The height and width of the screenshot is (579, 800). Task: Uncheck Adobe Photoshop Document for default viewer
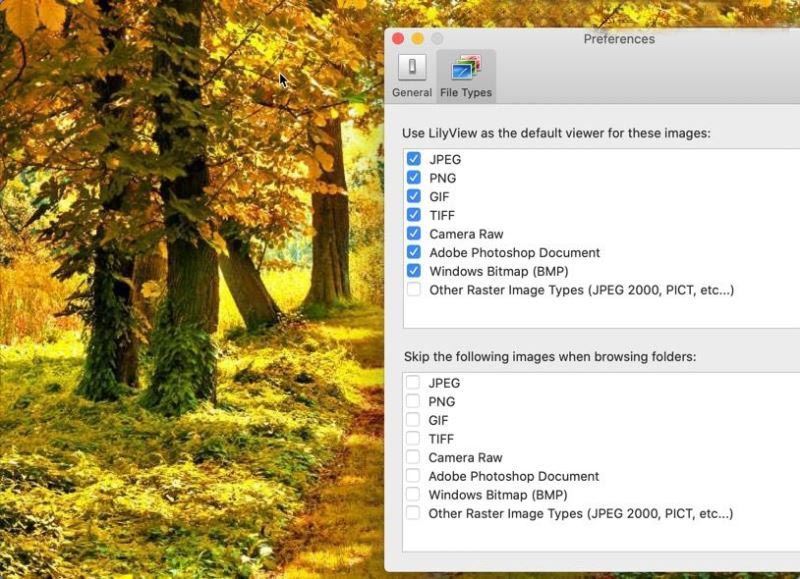(x=414, y=252)
